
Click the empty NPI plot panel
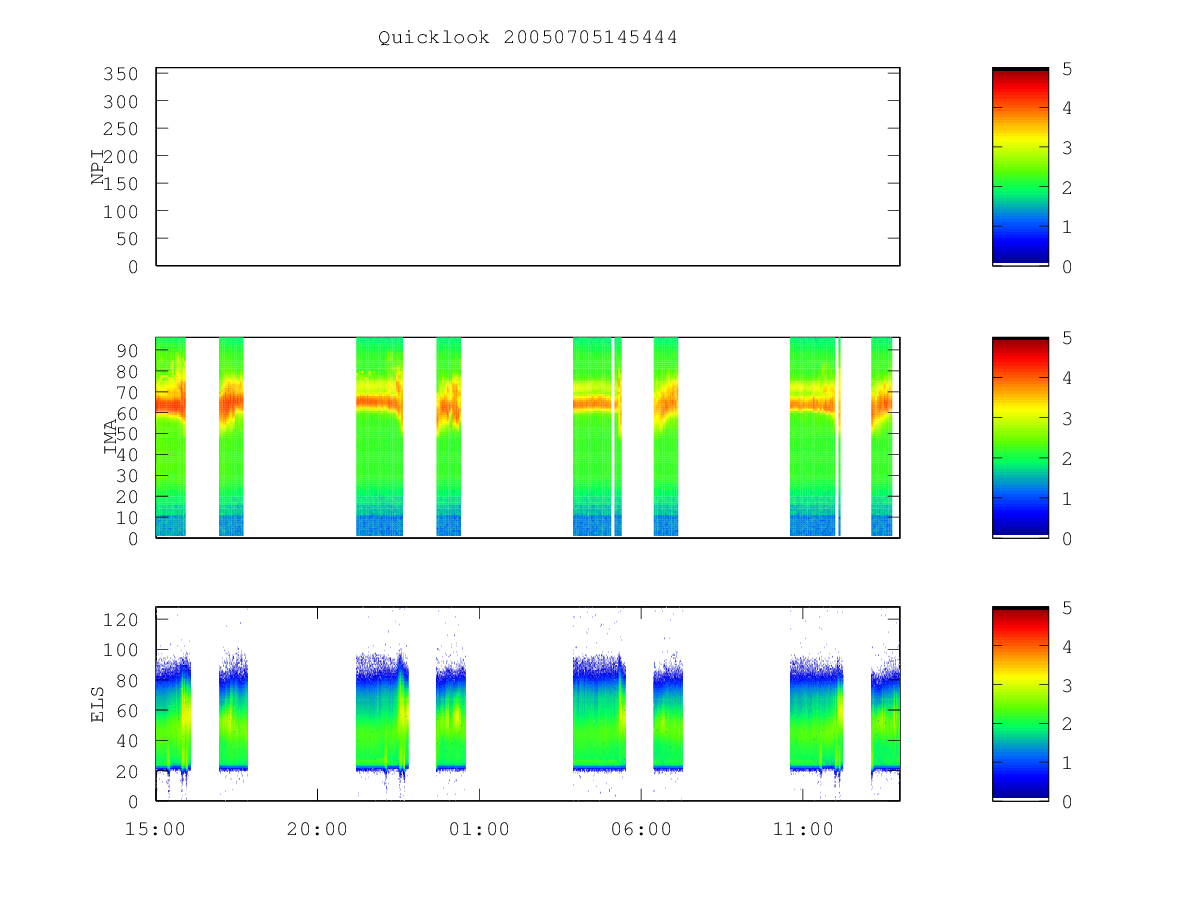(x=528, y=167)
